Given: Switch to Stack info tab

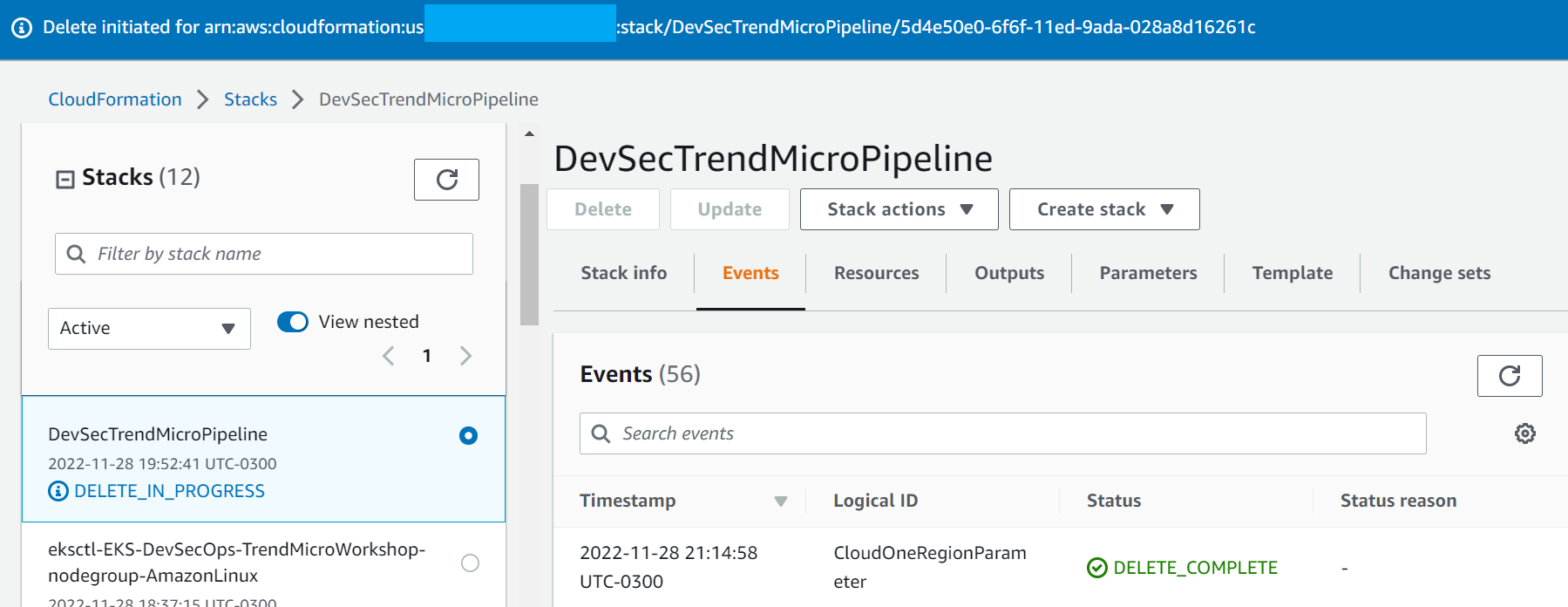Looking at the screenshot, I should point(624,273).
